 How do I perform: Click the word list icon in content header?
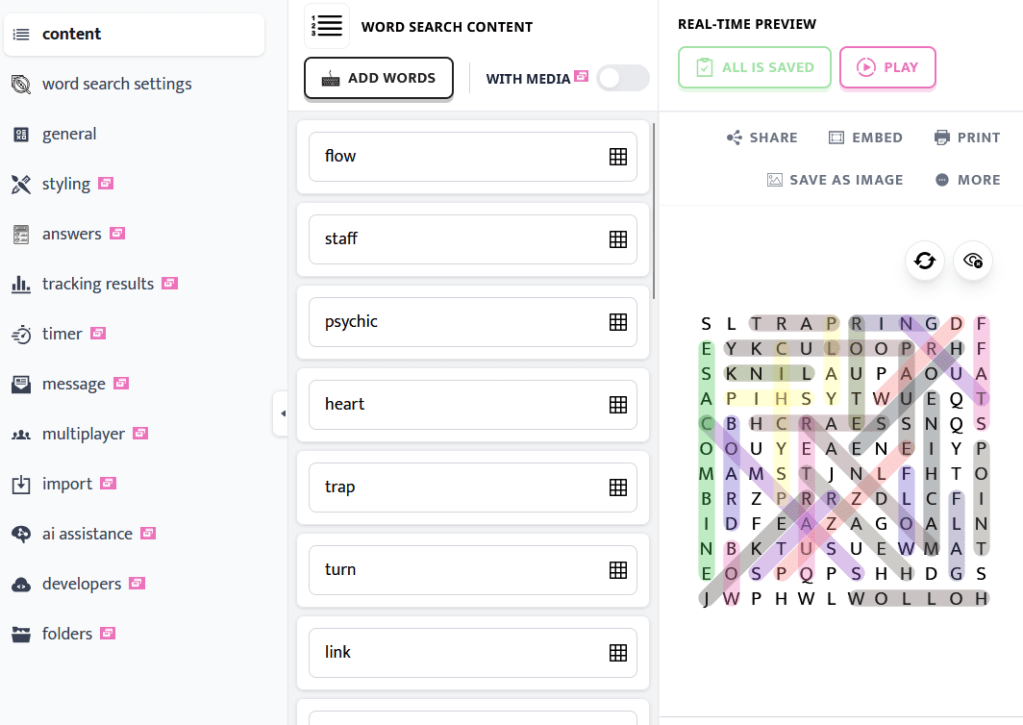coord(327,26)
